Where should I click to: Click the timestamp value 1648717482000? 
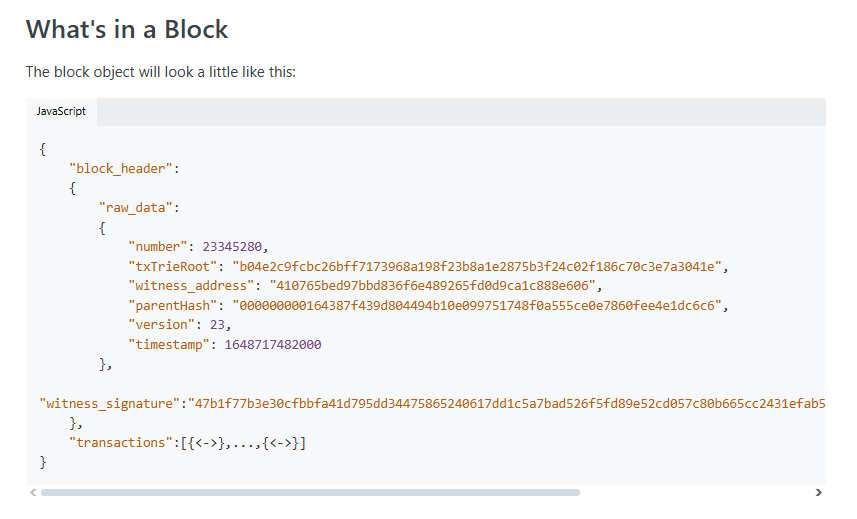(268, 344)
